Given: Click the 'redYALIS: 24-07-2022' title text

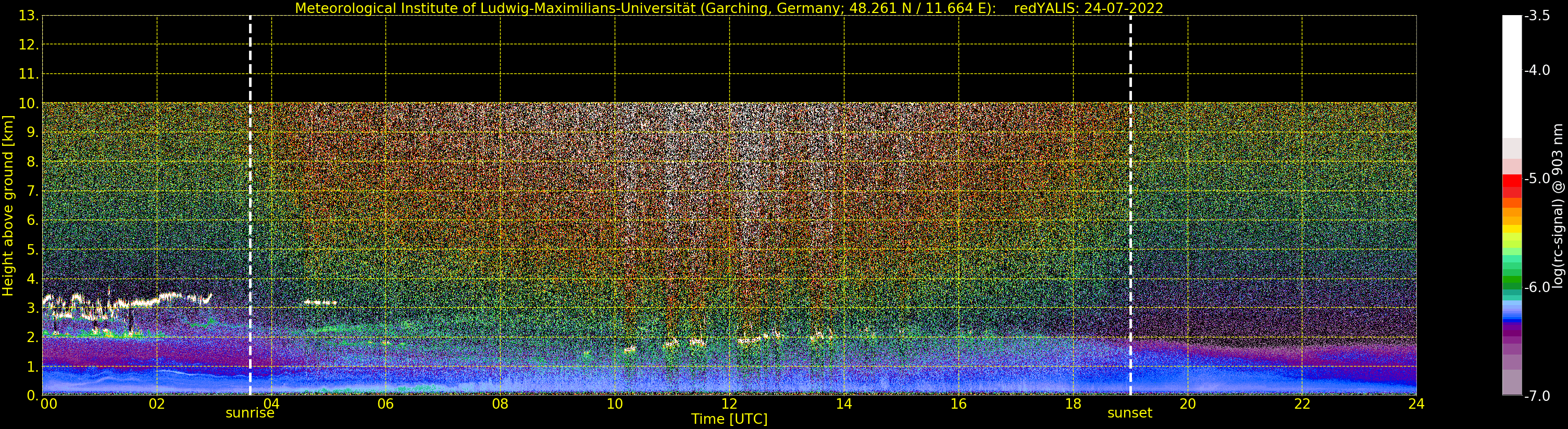Looking at the screenshot, I should click(1088, 8).
